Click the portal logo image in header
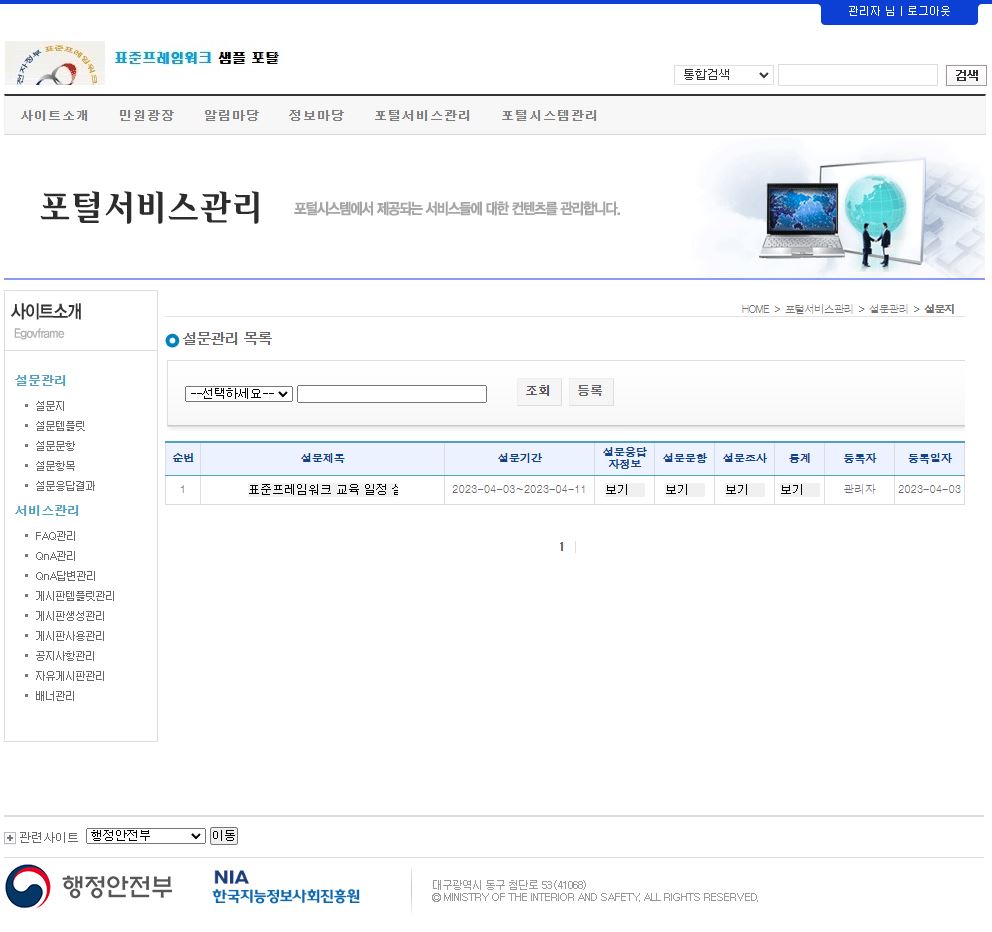Screen dimensions: 992x932 [x=55, y=63]
